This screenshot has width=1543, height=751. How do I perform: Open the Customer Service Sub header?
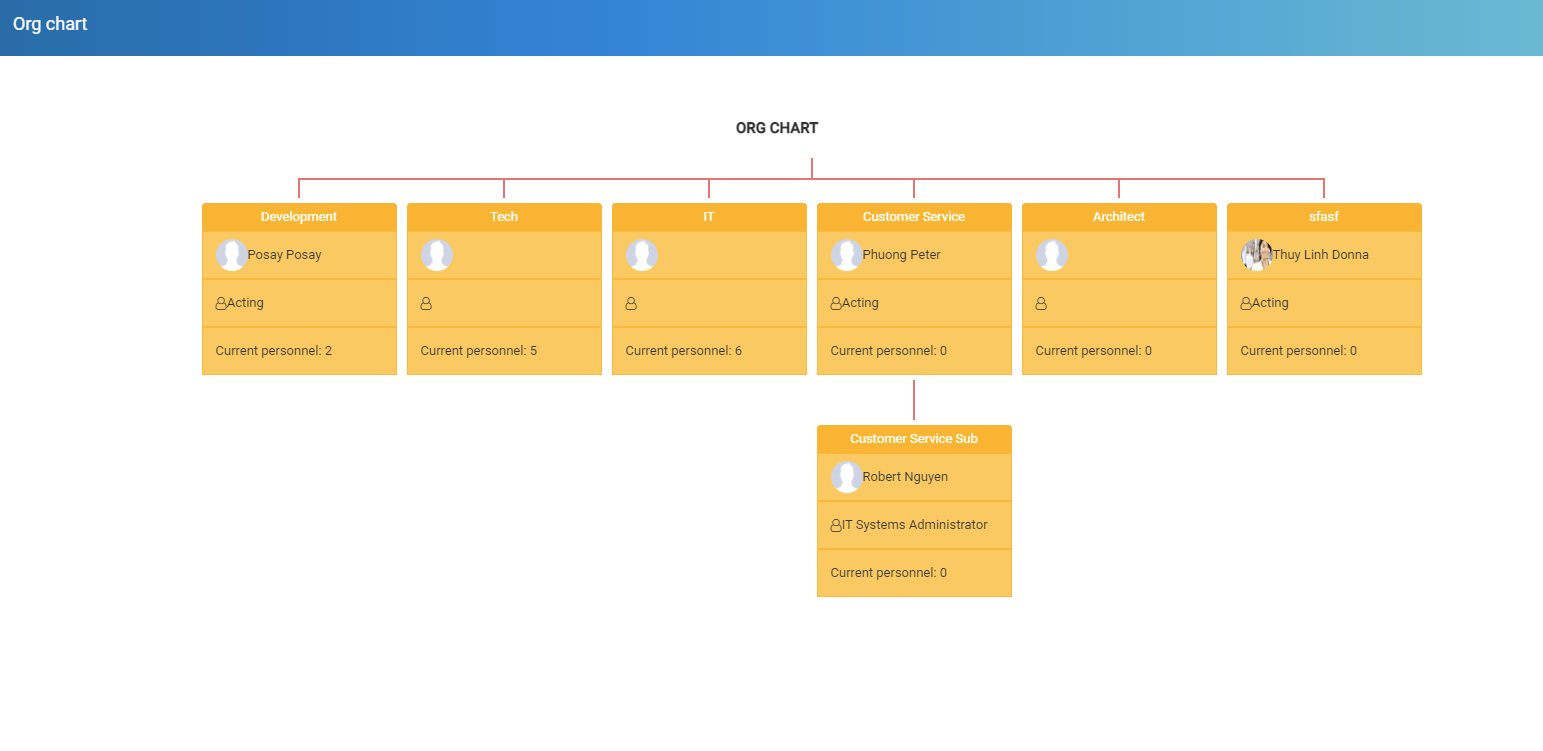click(914, 439)
